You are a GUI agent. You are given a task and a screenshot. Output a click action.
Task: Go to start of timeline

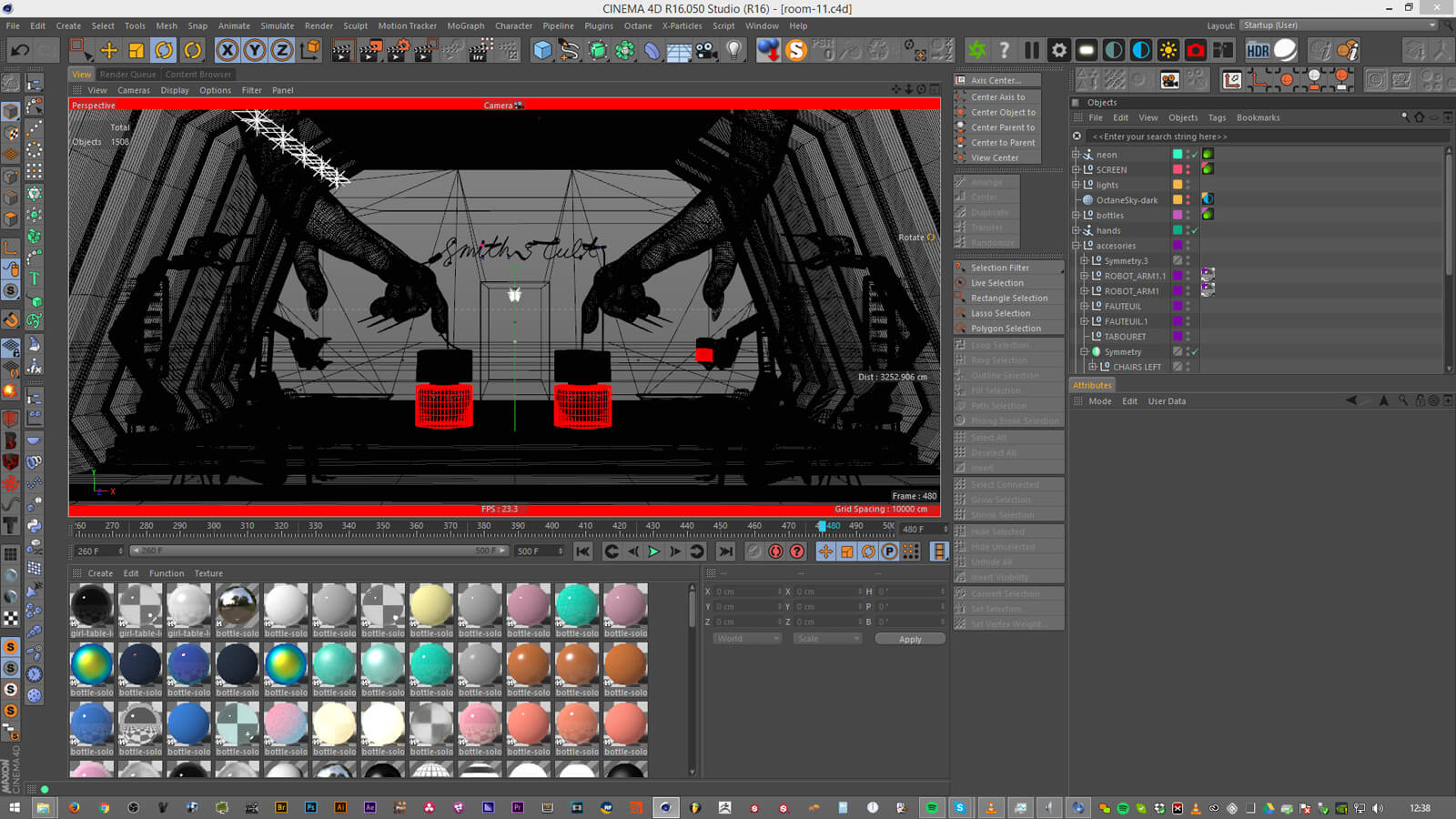click(x=583, y=551)
